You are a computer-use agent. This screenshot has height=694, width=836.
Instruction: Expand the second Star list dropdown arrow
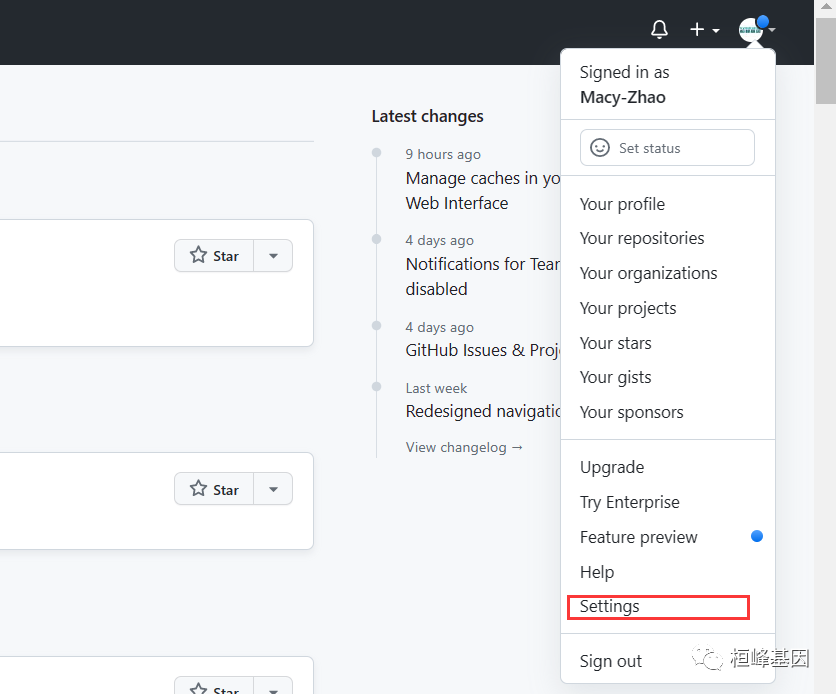[x=273, y=489]
